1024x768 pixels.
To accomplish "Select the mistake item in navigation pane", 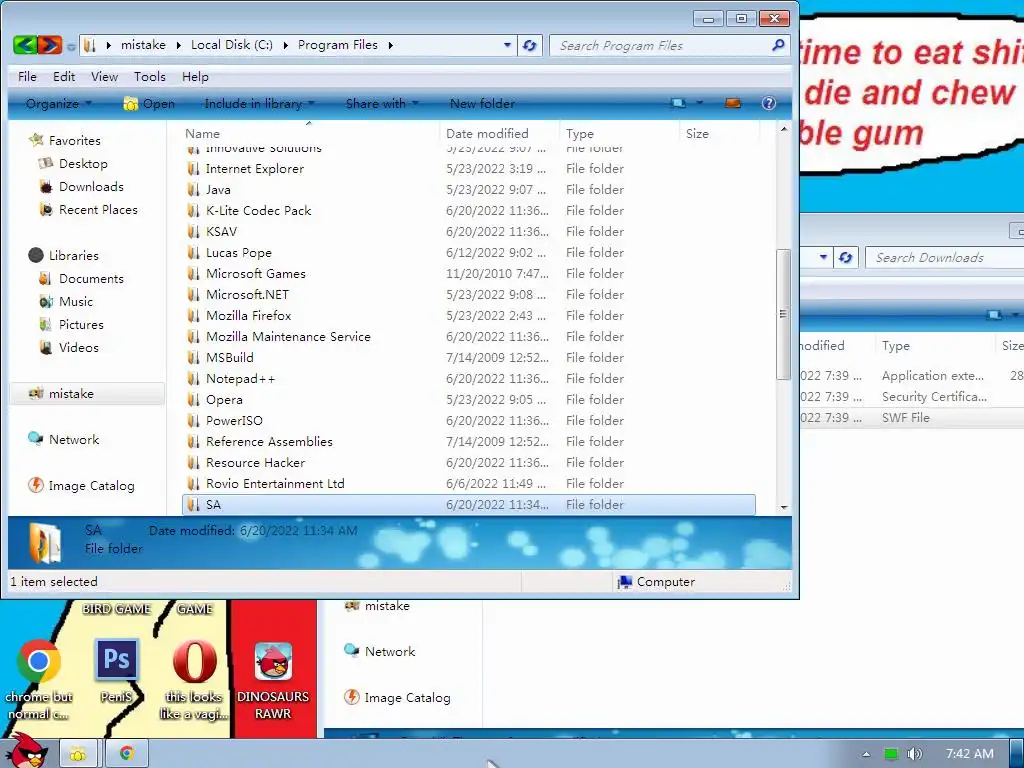I will tap(88, 394).
